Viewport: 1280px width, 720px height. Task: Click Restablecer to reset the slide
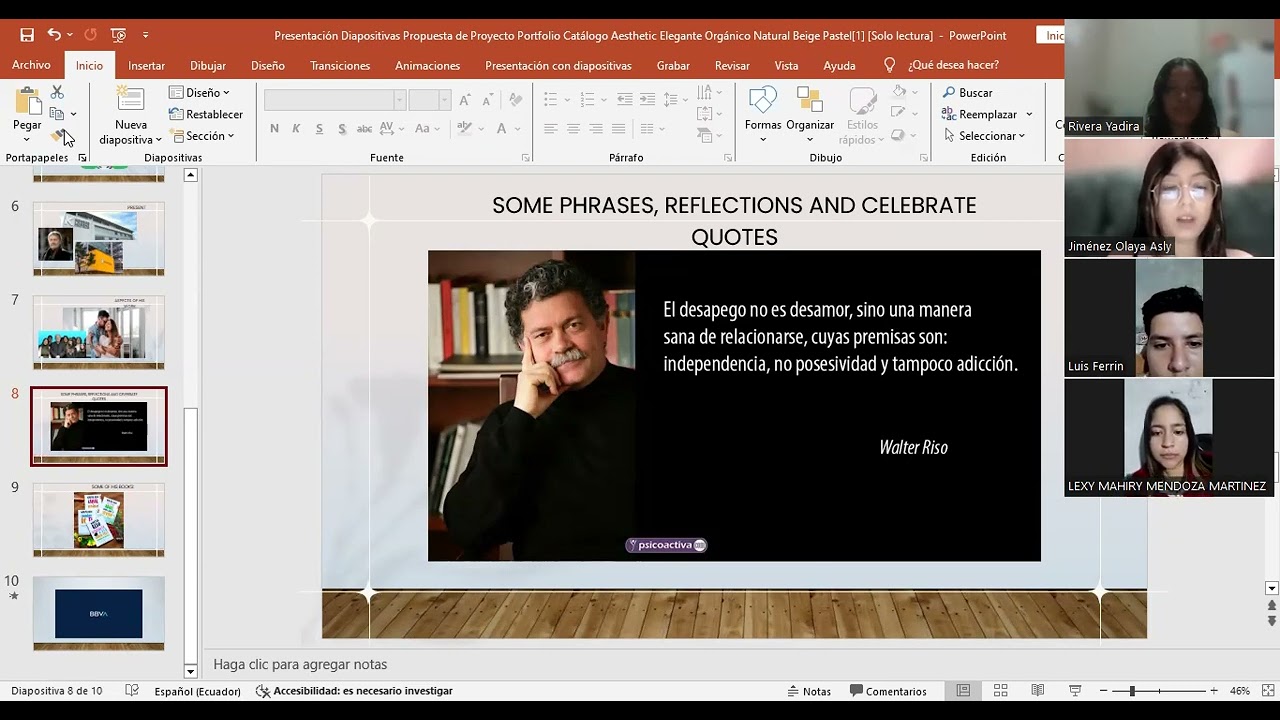(206, 114)
